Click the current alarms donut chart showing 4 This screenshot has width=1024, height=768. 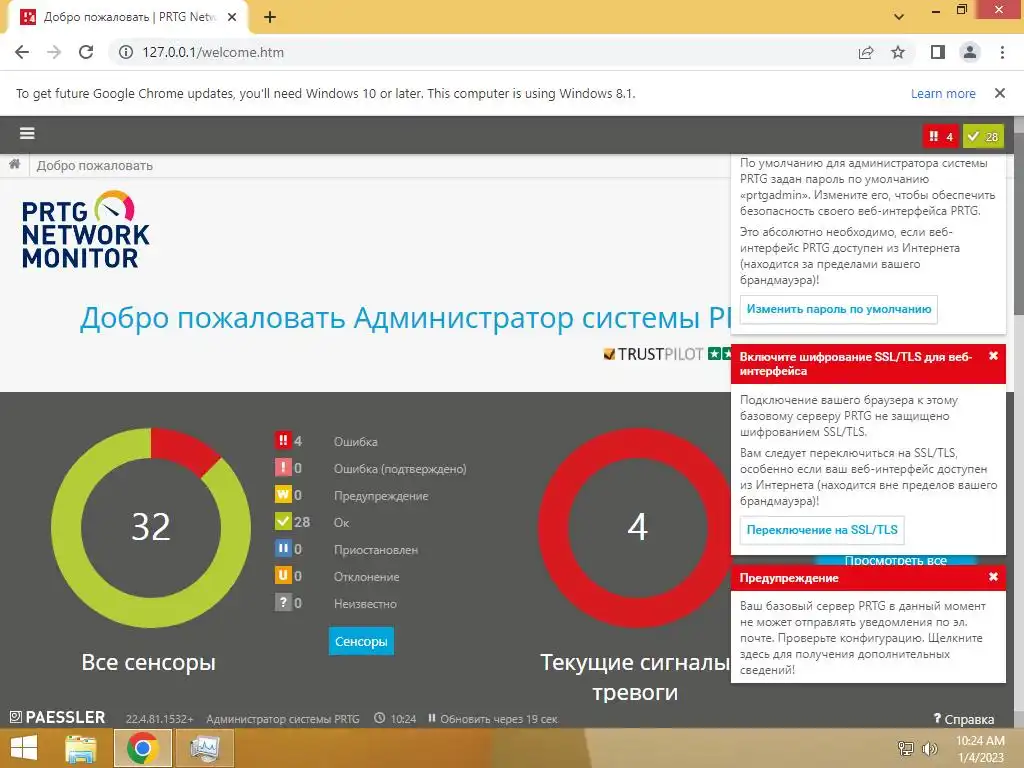637,527
